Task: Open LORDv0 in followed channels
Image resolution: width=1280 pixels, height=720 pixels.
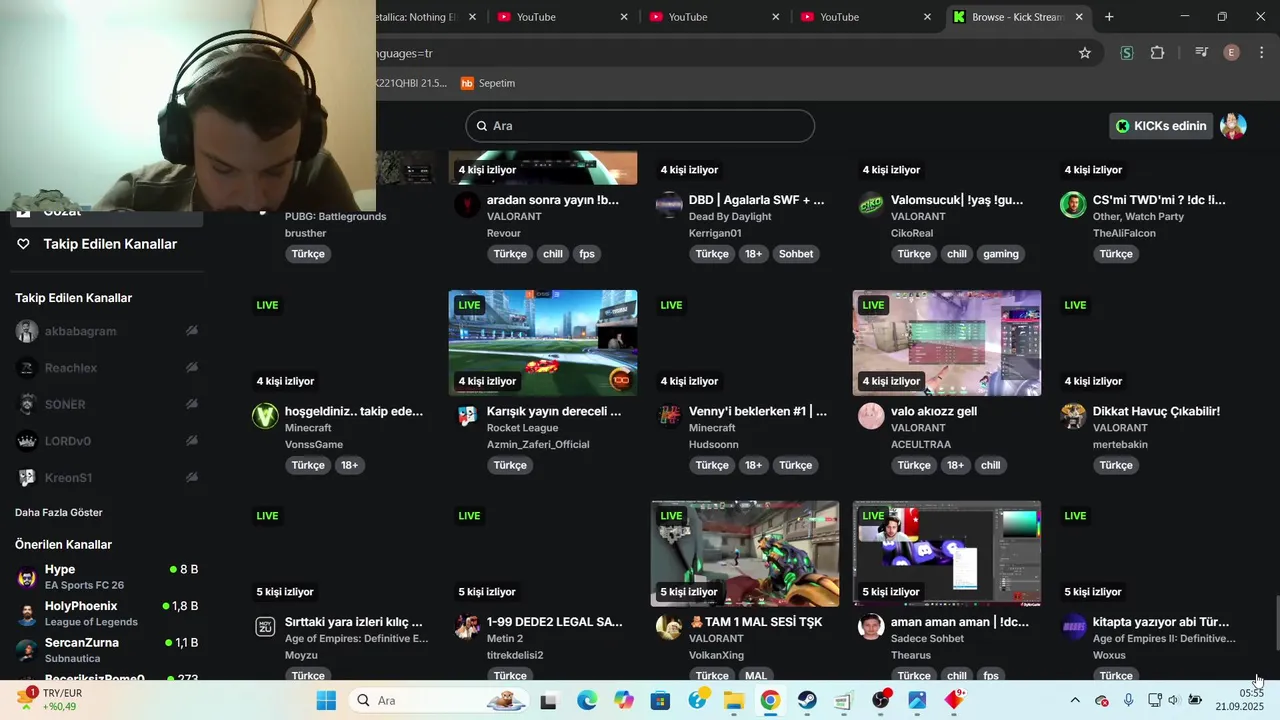Action: coord(106,441)
